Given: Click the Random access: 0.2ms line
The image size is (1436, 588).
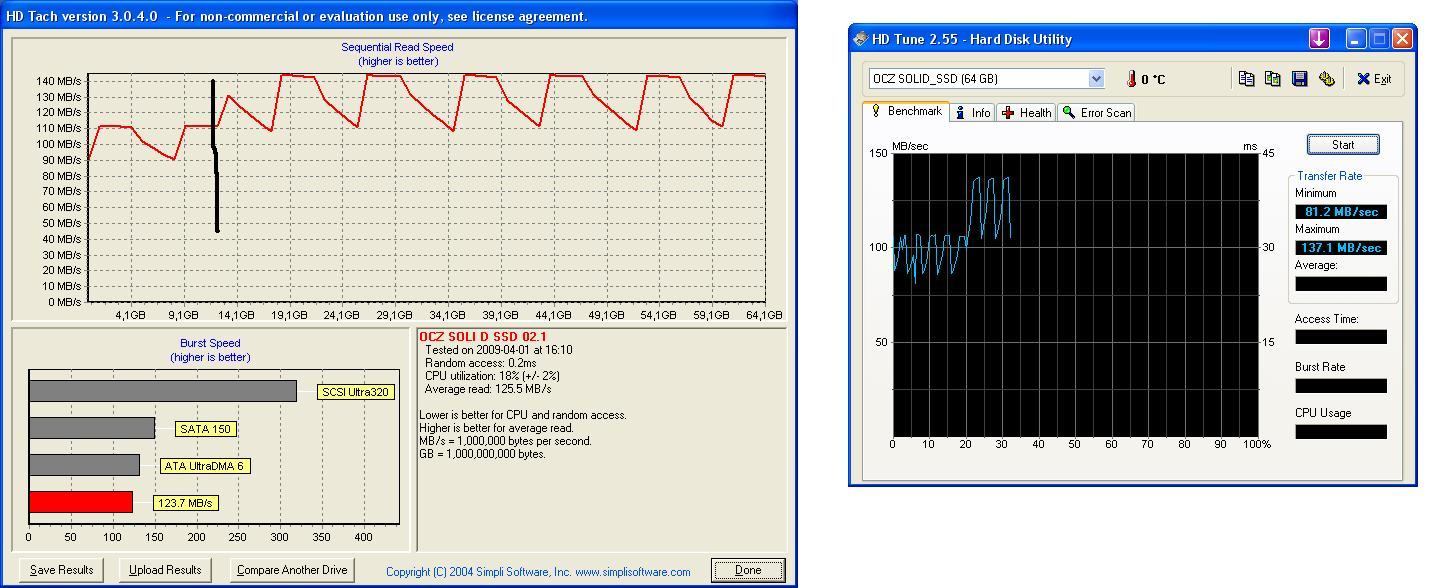Looking at the screenshot, I should 481,363.
